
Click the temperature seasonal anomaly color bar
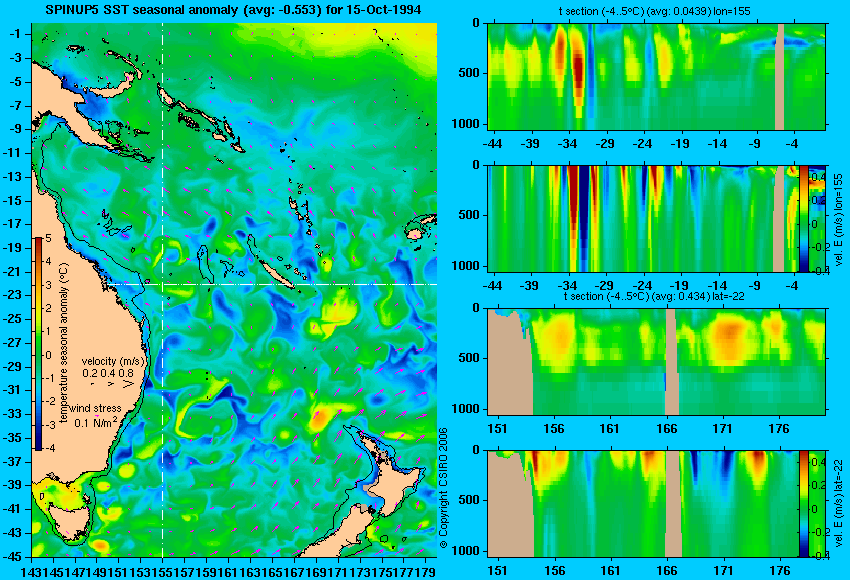coord(38,344)
